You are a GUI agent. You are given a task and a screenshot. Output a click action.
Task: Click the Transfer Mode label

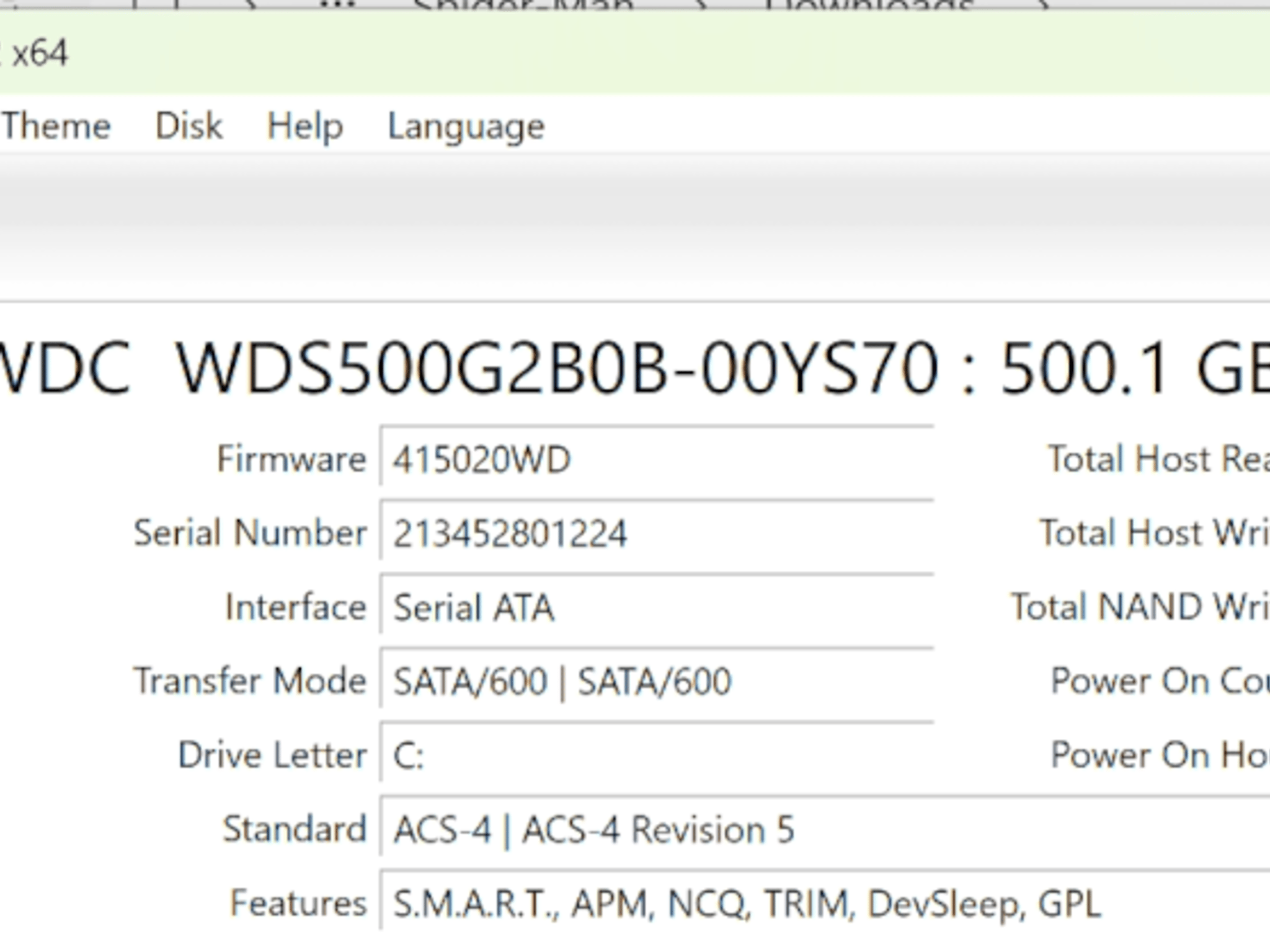[250, 681]
